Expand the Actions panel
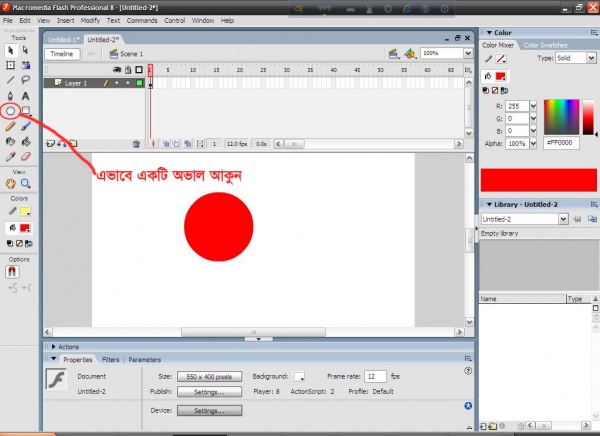The height and width of the screenshot is (436, 600). (54, 347)
